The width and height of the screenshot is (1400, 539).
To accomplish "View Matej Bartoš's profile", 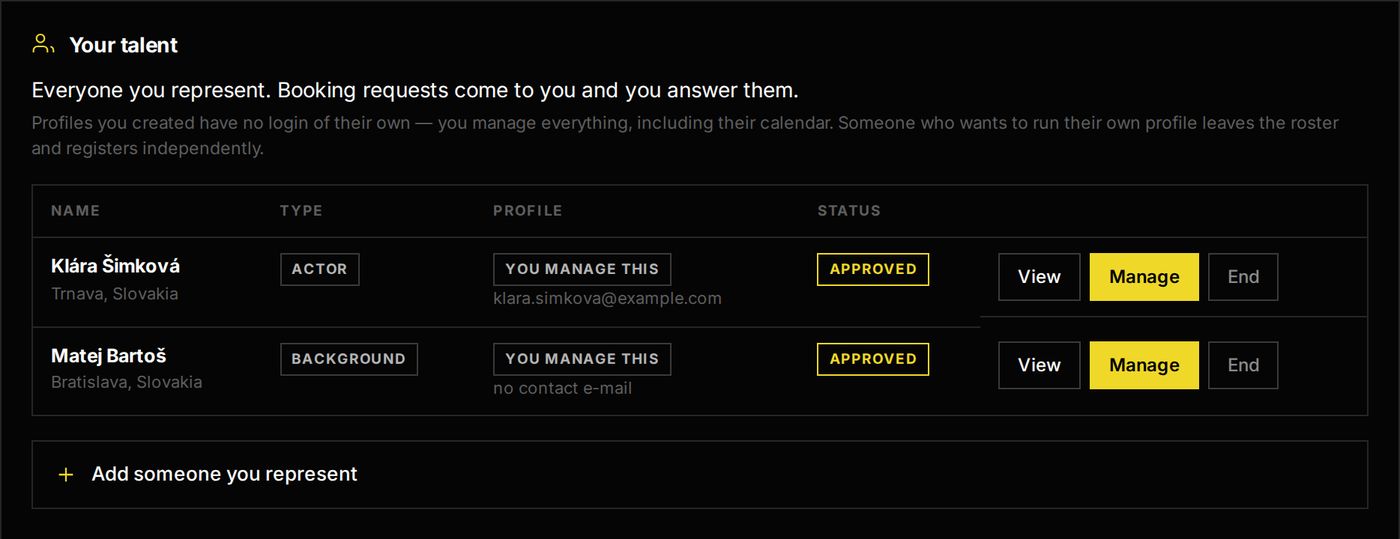I will point(1039,365).
